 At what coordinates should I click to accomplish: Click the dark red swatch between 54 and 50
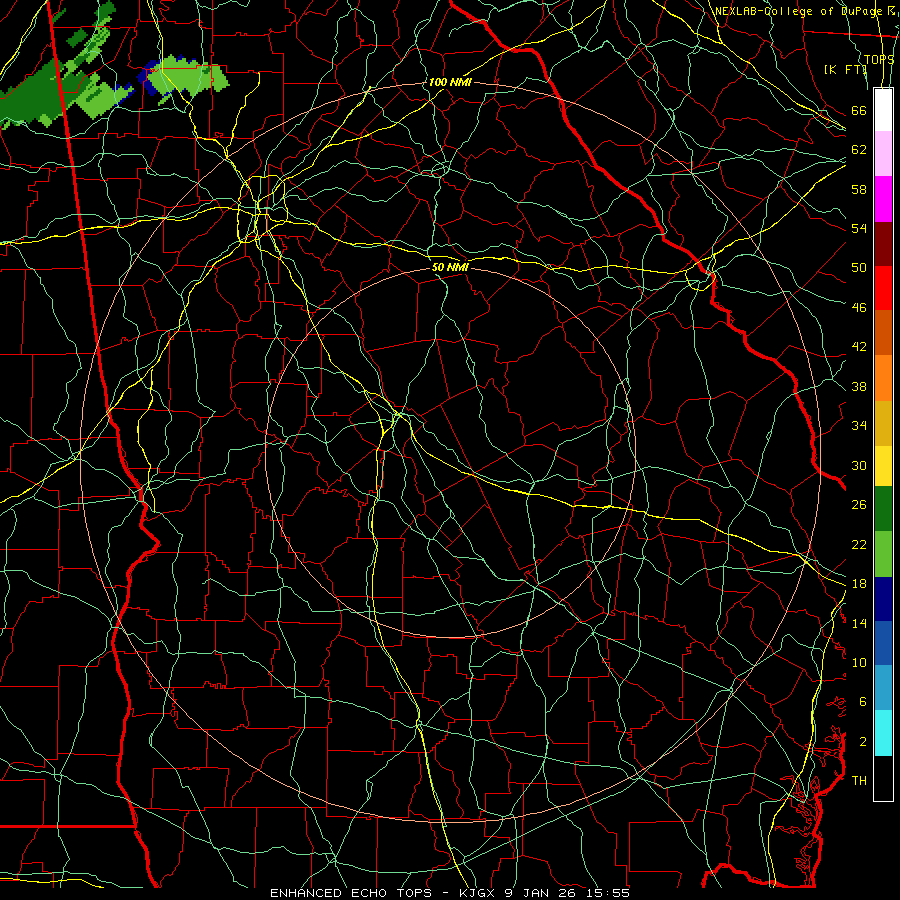click(x=883, y=243)
